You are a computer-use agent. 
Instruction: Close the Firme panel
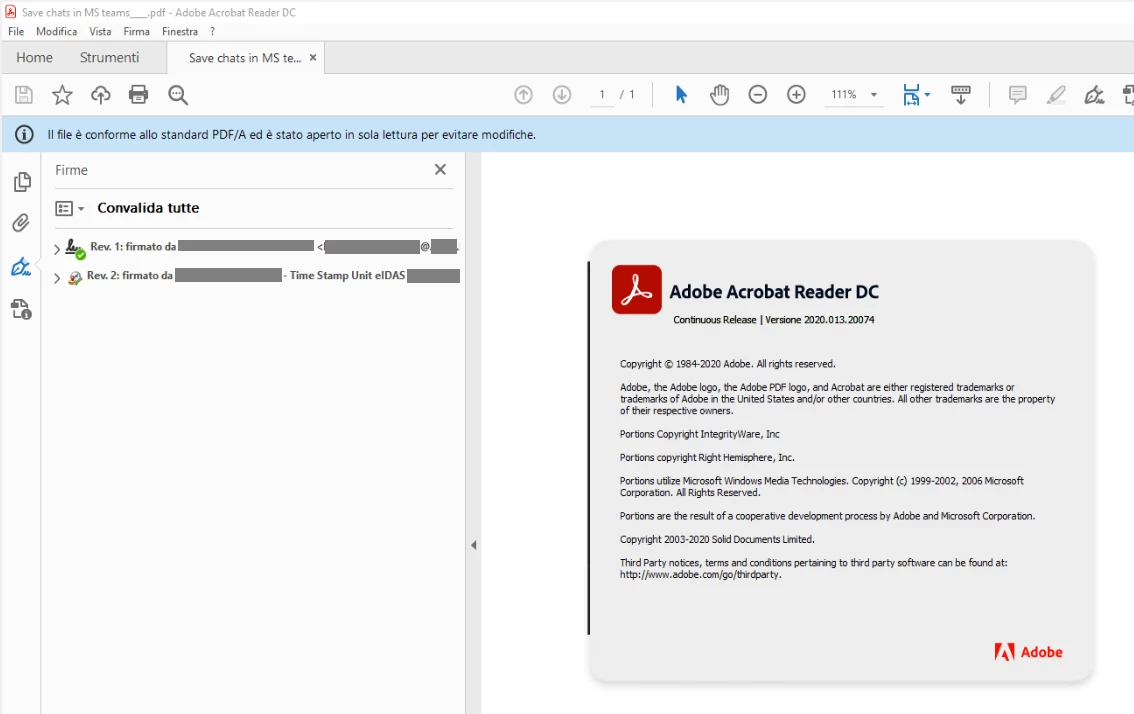(440, 169)
